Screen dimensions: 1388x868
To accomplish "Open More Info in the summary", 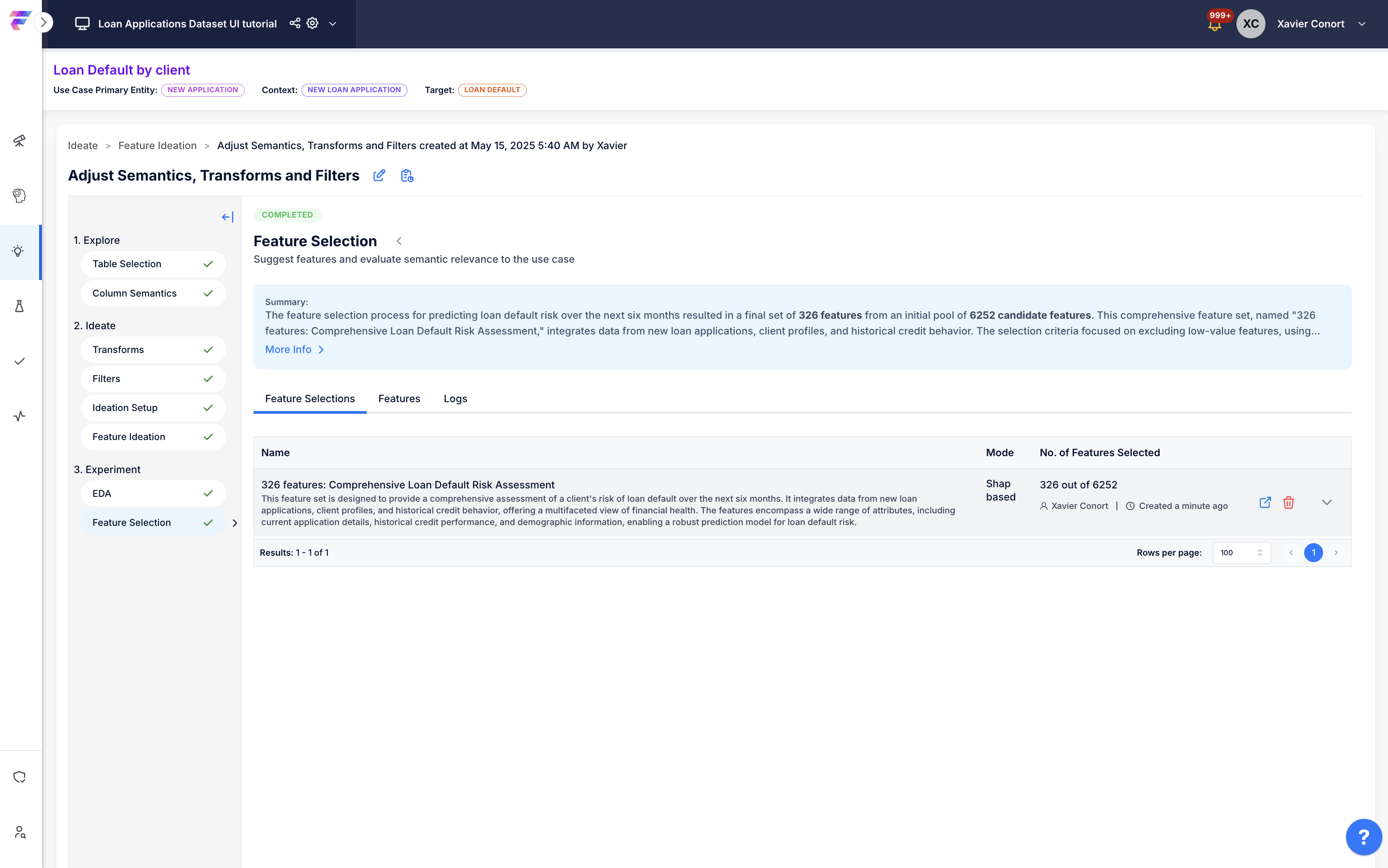I will (x=295, y=350).
